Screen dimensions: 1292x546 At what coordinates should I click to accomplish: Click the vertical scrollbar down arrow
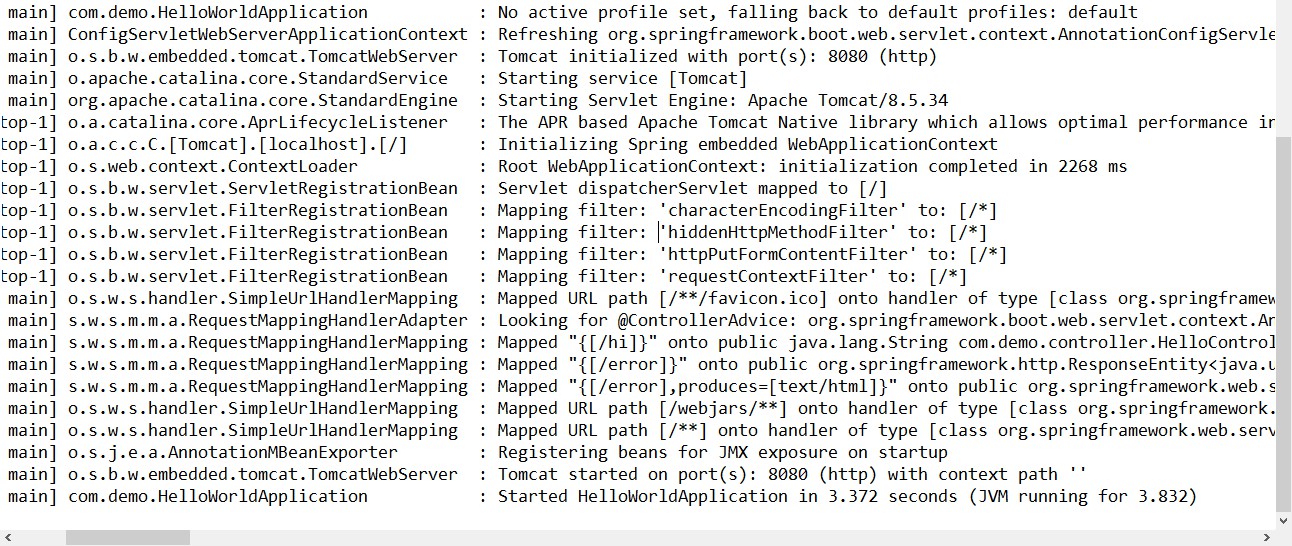point(1284,519)
